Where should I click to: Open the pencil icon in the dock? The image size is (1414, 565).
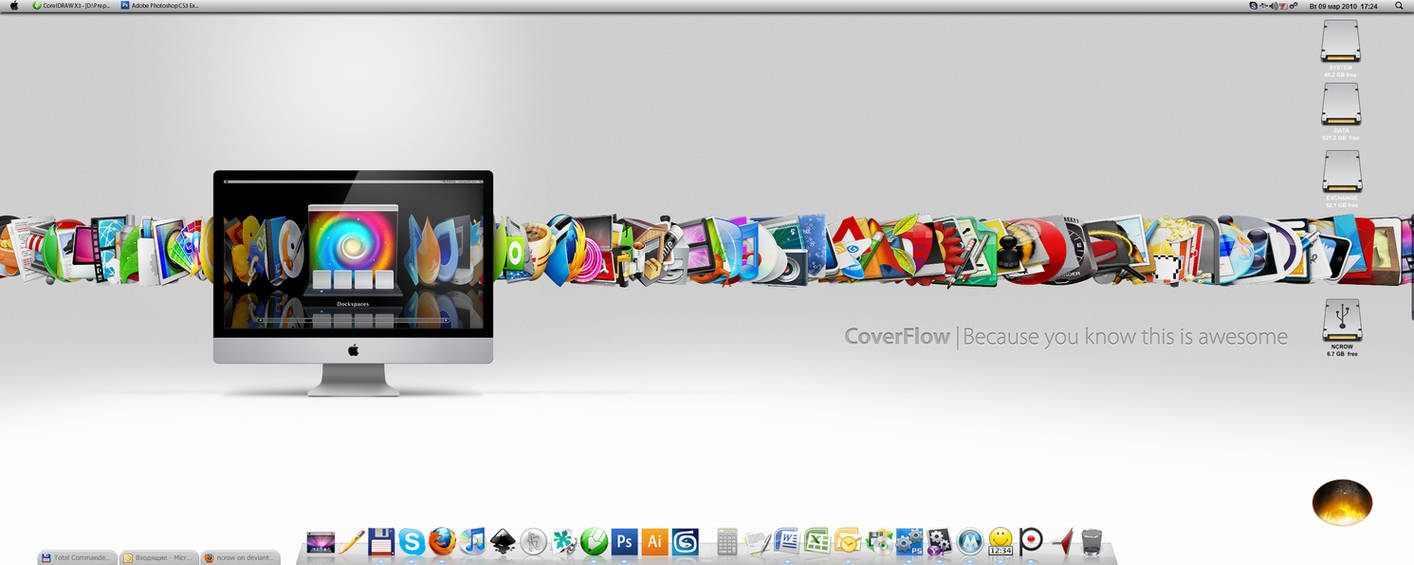pos(351,542)
